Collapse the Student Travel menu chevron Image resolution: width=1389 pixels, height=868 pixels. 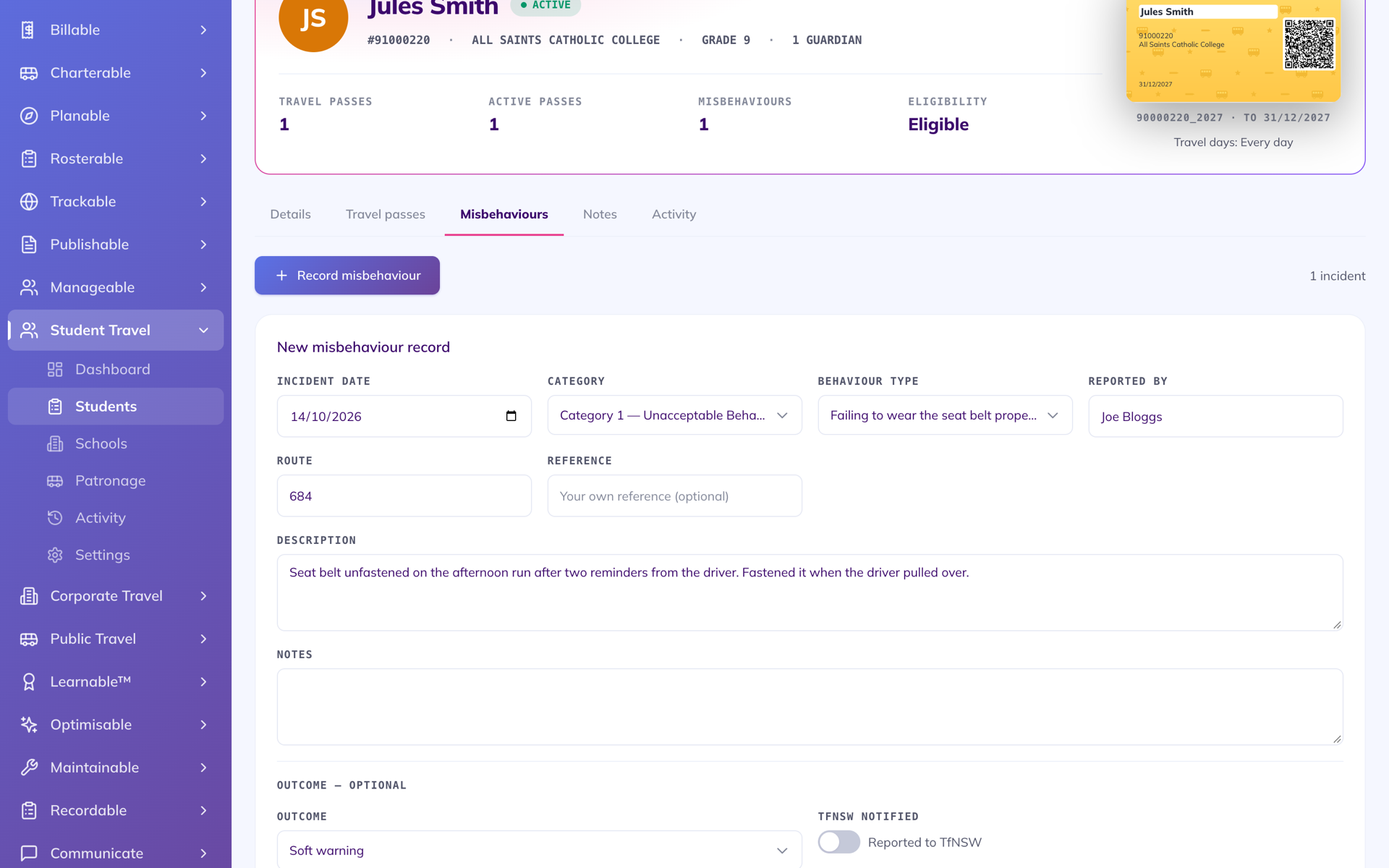(203, 331)
